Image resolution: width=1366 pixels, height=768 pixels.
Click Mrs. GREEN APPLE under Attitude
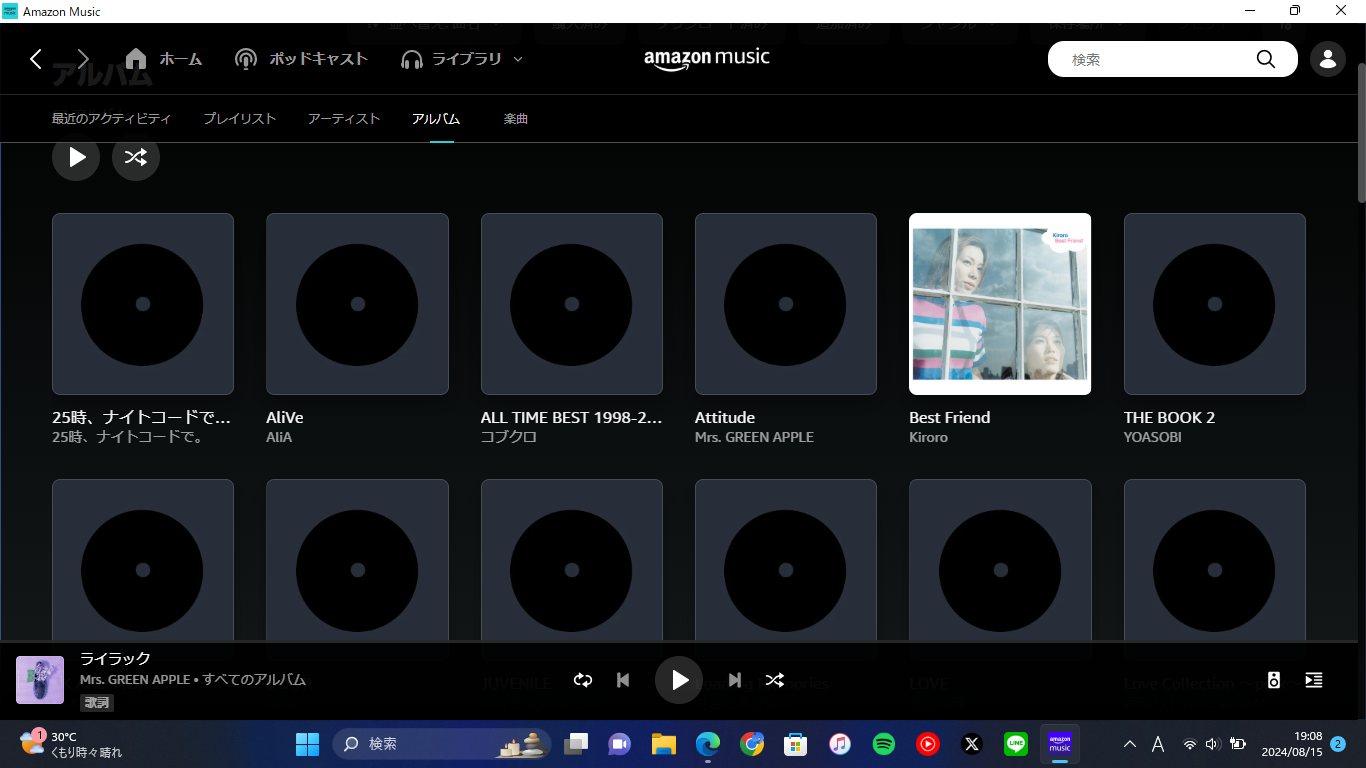754,437
